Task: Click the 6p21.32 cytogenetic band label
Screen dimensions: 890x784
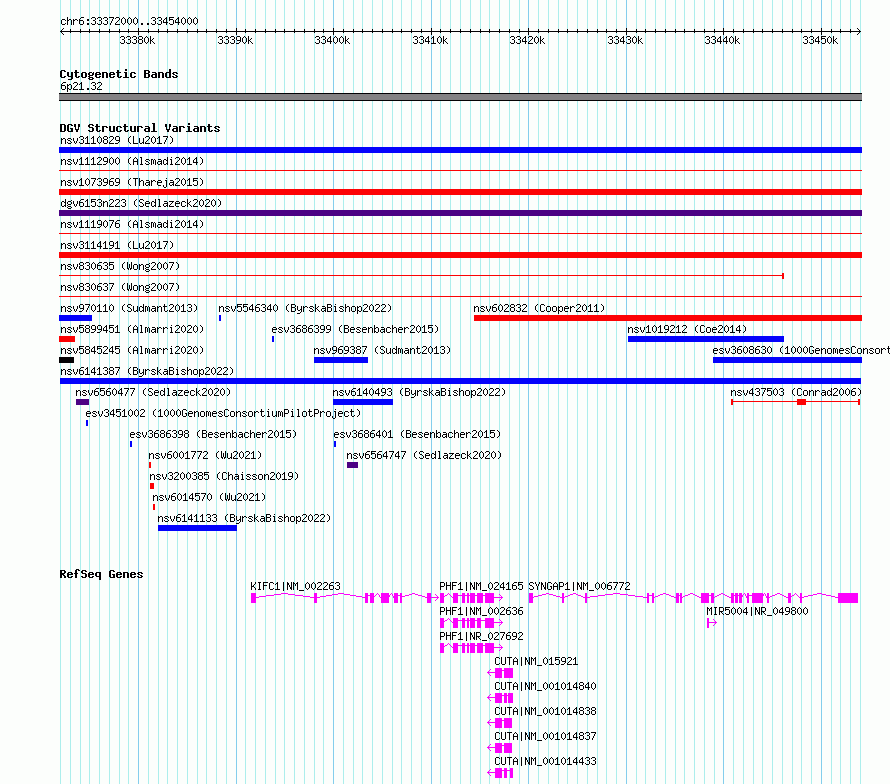Action: pyautogui.click(x=81, y=86)
